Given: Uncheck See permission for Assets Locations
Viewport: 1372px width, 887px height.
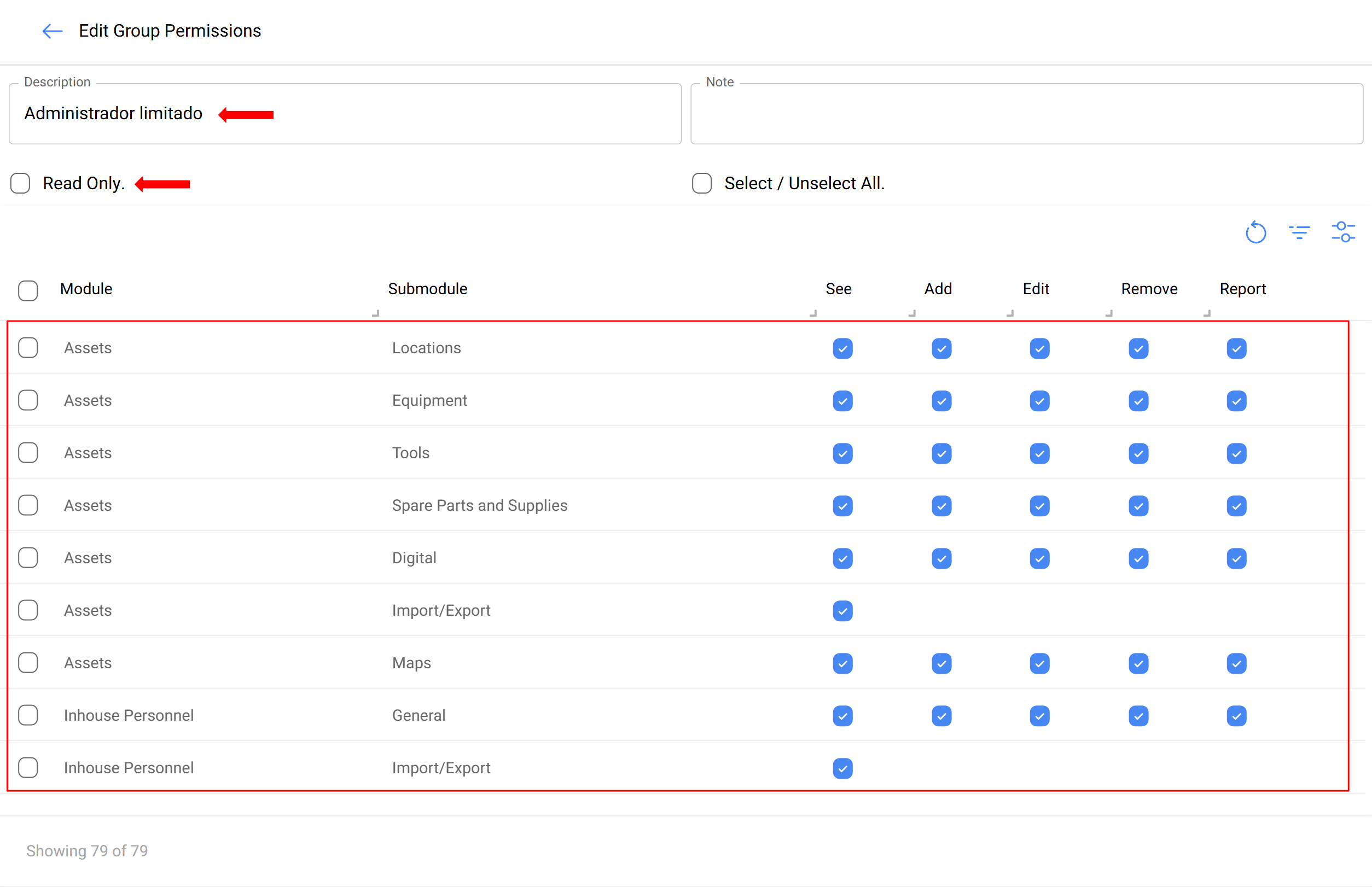Looking at the screenshot, I should click(842, 348).
